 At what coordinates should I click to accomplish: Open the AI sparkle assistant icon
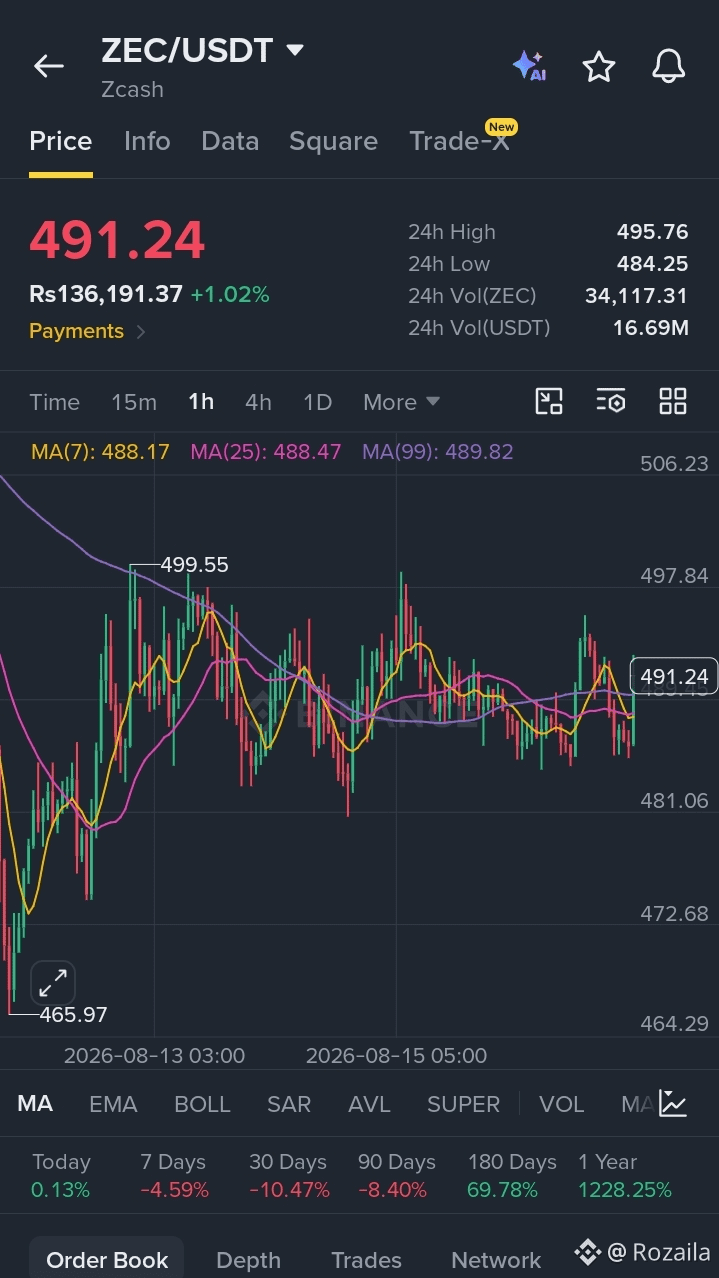tap(529, 66)
